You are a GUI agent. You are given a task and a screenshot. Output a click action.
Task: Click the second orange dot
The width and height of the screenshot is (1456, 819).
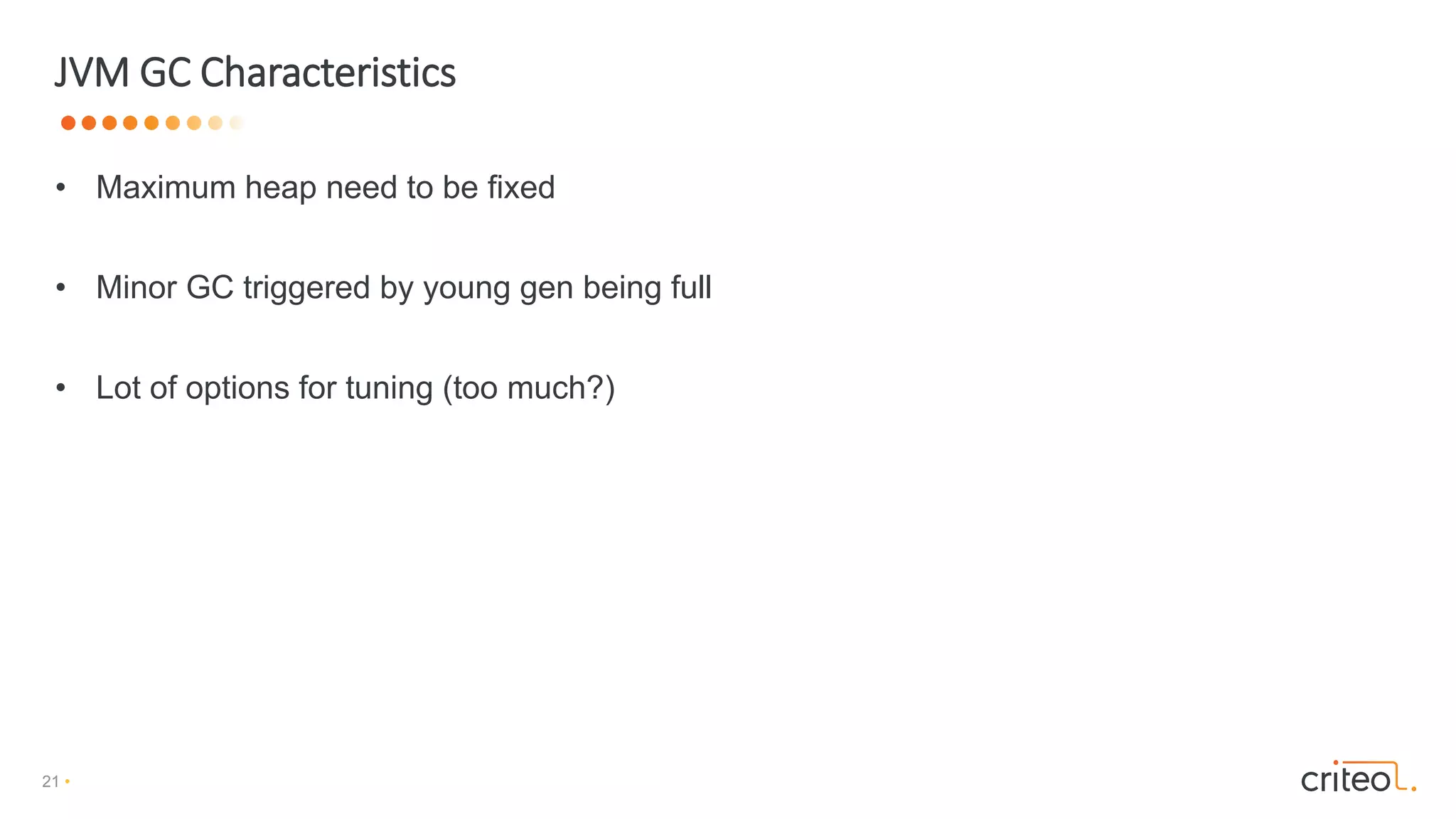pyautogui.click(x=89, y=123)
